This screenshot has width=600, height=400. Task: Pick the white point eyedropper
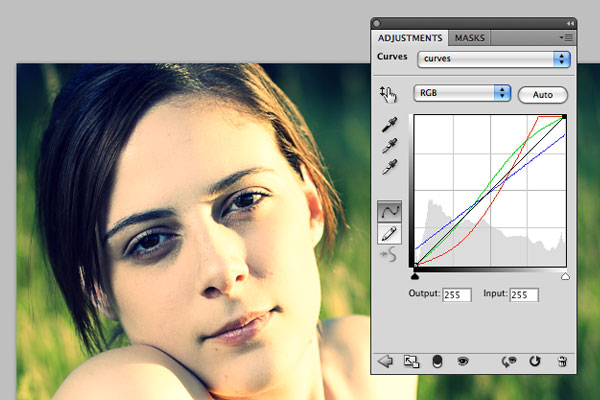(389, 167)
